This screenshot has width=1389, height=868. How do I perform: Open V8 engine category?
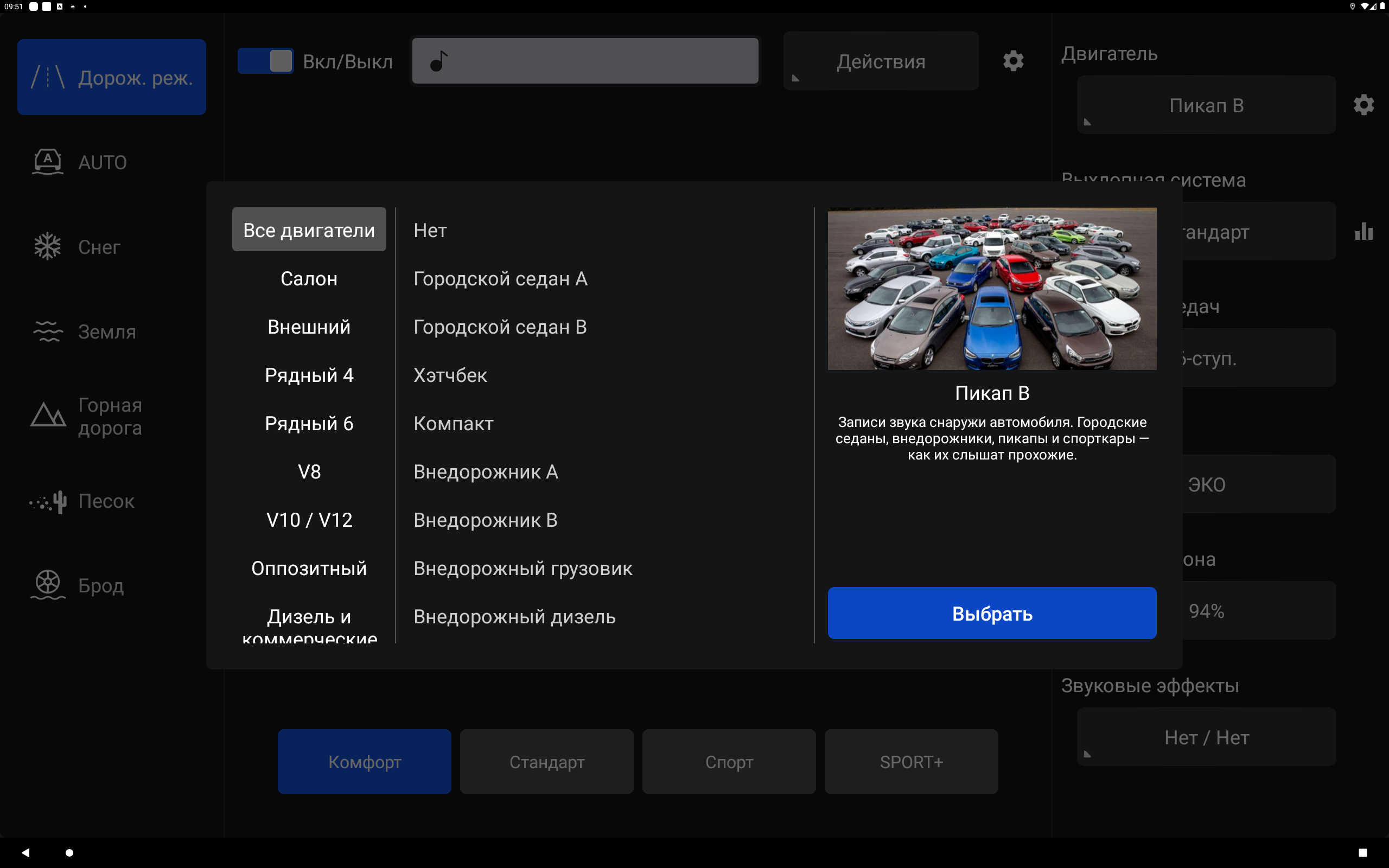(x=309, y=471)
